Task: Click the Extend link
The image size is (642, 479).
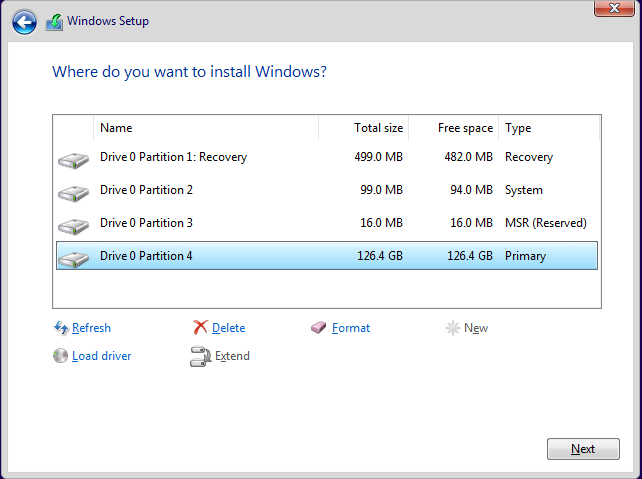Action: 232,356
